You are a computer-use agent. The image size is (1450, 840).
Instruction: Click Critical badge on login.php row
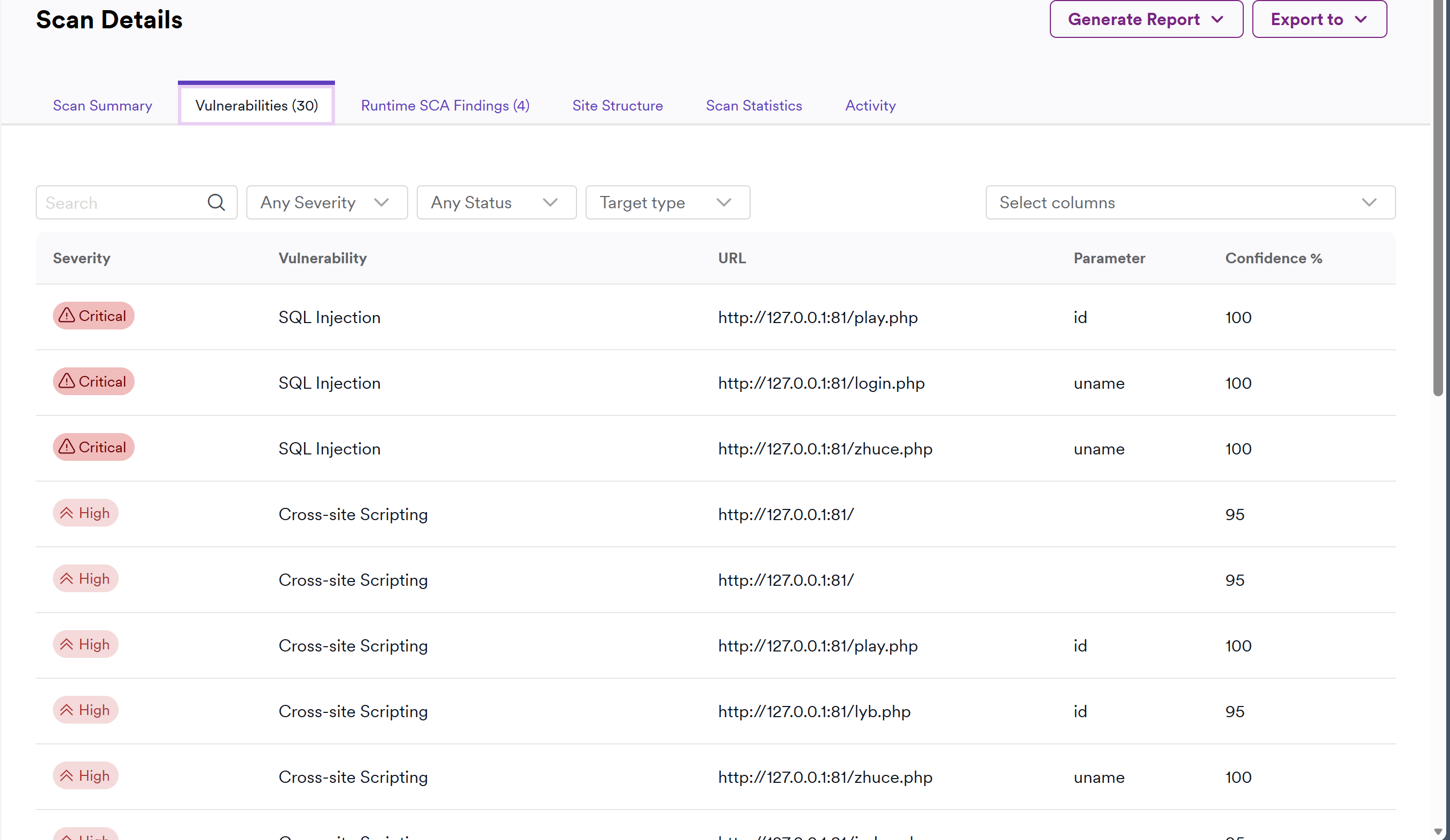tap(93, 382)
